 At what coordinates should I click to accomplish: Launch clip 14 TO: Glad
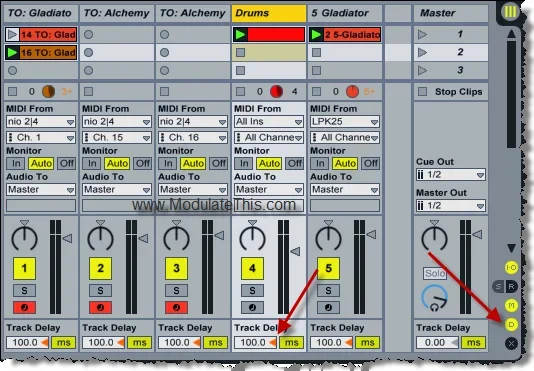point(12,34)
